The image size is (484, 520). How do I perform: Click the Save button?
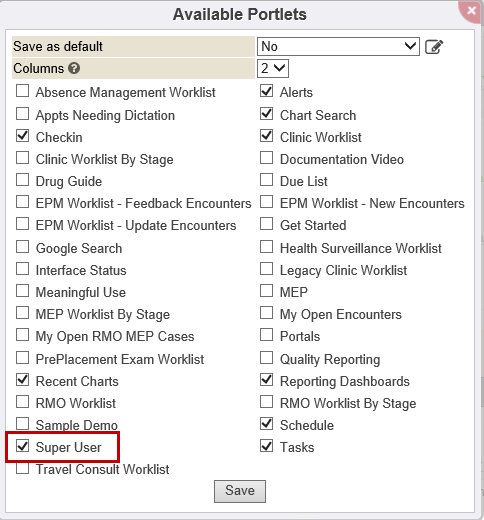[240, 491]
